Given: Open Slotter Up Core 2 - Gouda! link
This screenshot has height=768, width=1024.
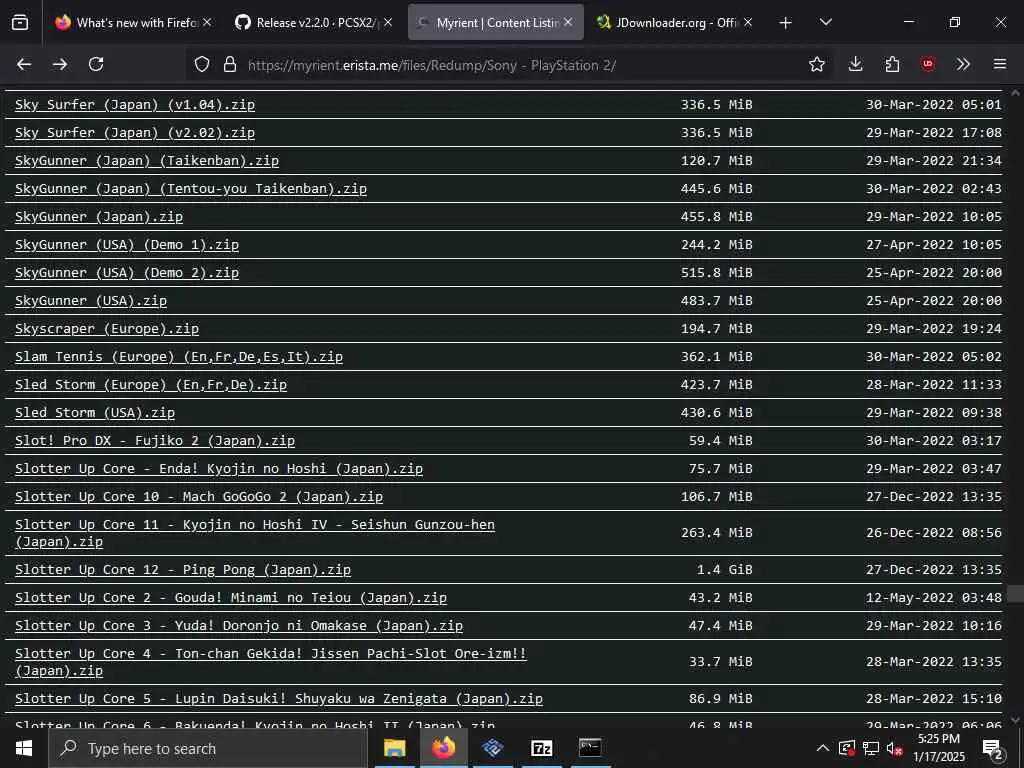Looking at the screenshot, I should 231,598.
